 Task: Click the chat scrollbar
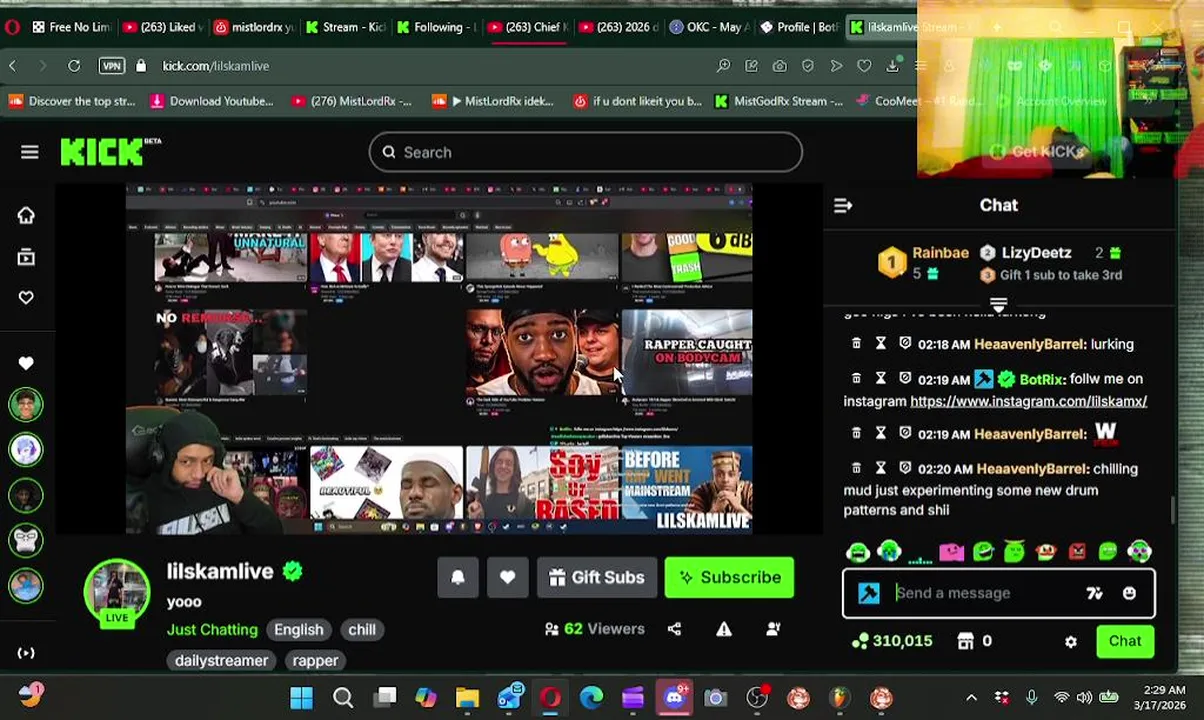coord(1173,509)
